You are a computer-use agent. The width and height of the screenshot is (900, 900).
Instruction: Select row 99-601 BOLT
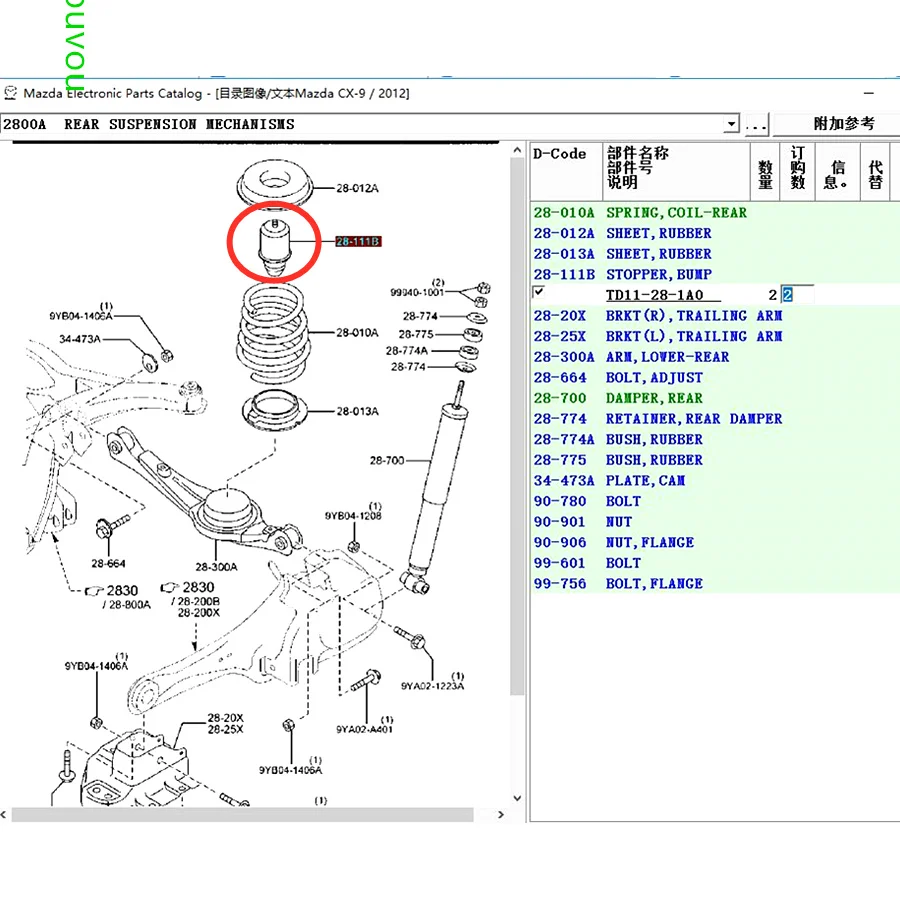click(x=715, y=563)
